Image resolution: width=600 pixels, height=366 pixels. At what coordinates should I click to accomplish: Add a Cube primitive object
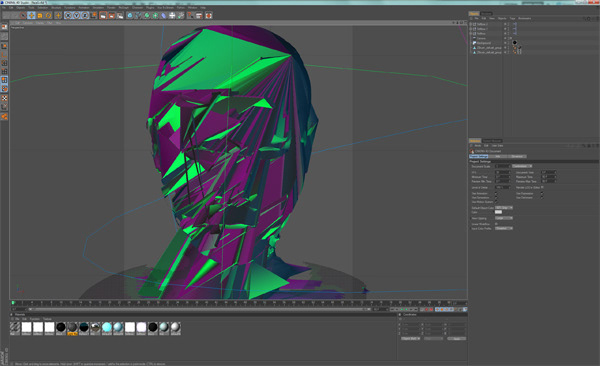(130, 15)
